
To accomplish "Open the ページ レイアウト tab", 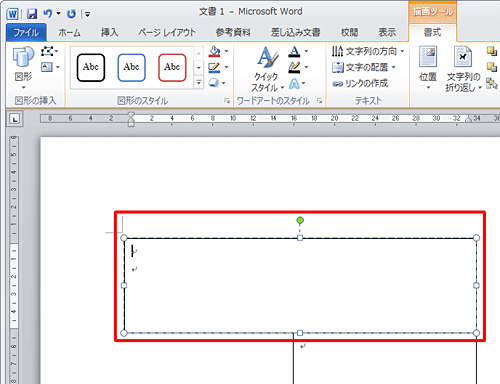I will tap(167, 32).
